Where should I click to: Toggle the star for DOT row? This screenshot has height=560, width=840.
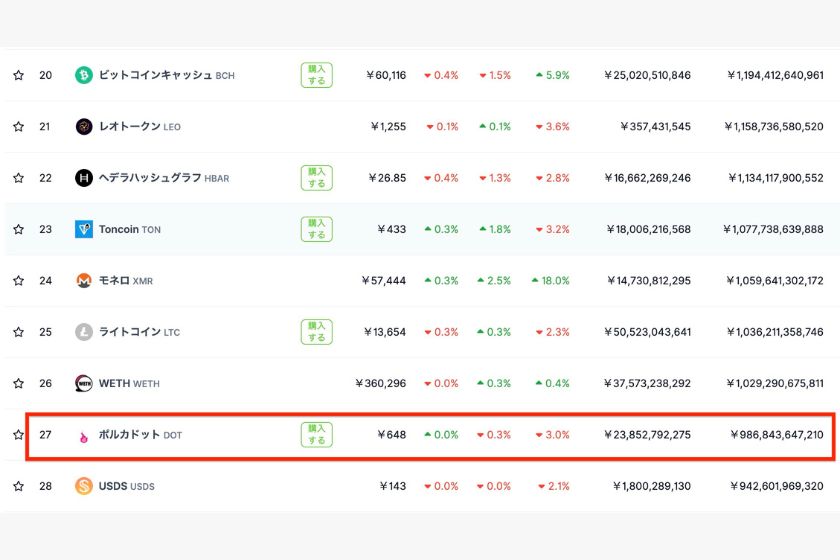coord(19,435)
